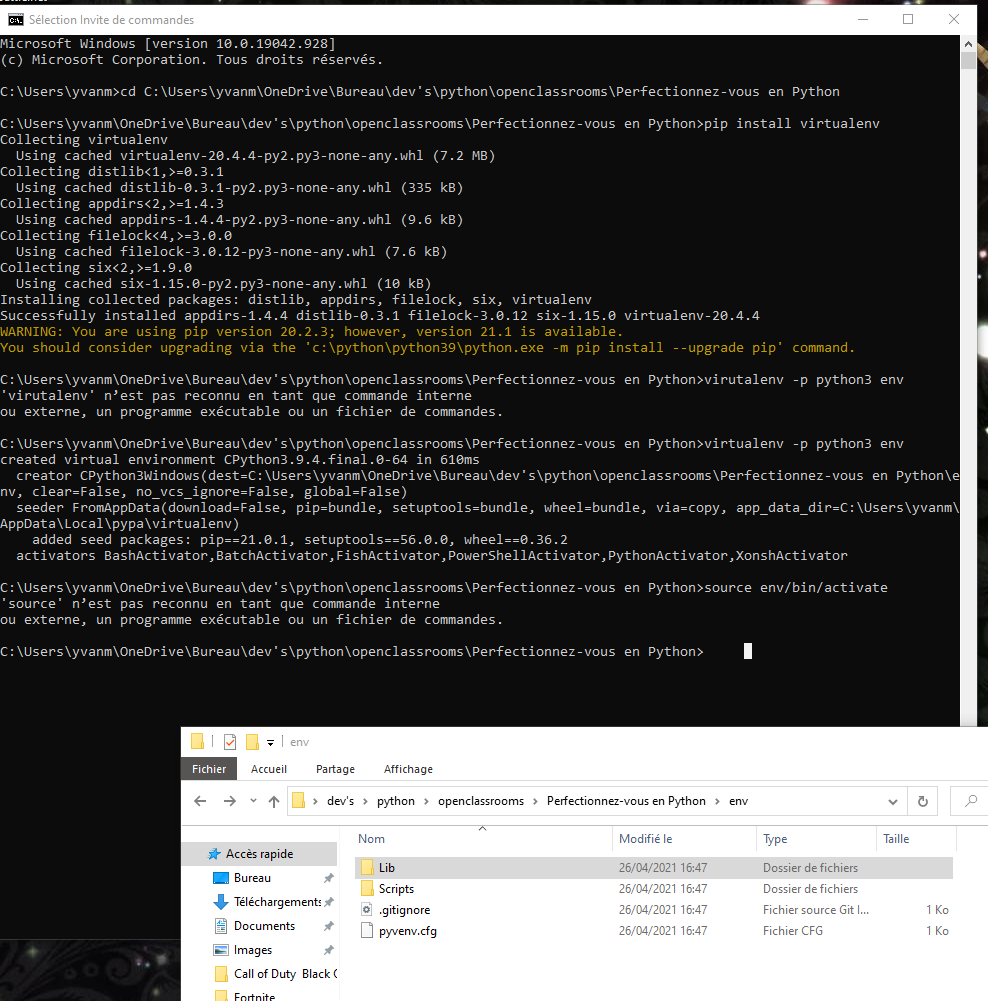The image size is (988, 1001).
Task: Open the Fichier menu tab
Action: [209, 769]
